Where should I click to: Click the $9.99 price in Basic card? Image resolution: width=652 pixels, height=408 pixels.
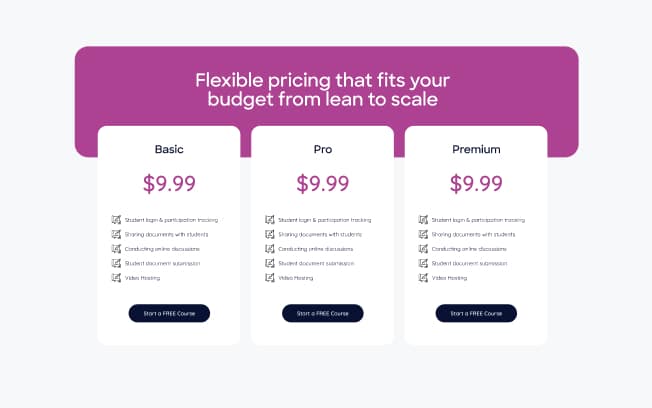pyautogui.click(x=169, y=183)
